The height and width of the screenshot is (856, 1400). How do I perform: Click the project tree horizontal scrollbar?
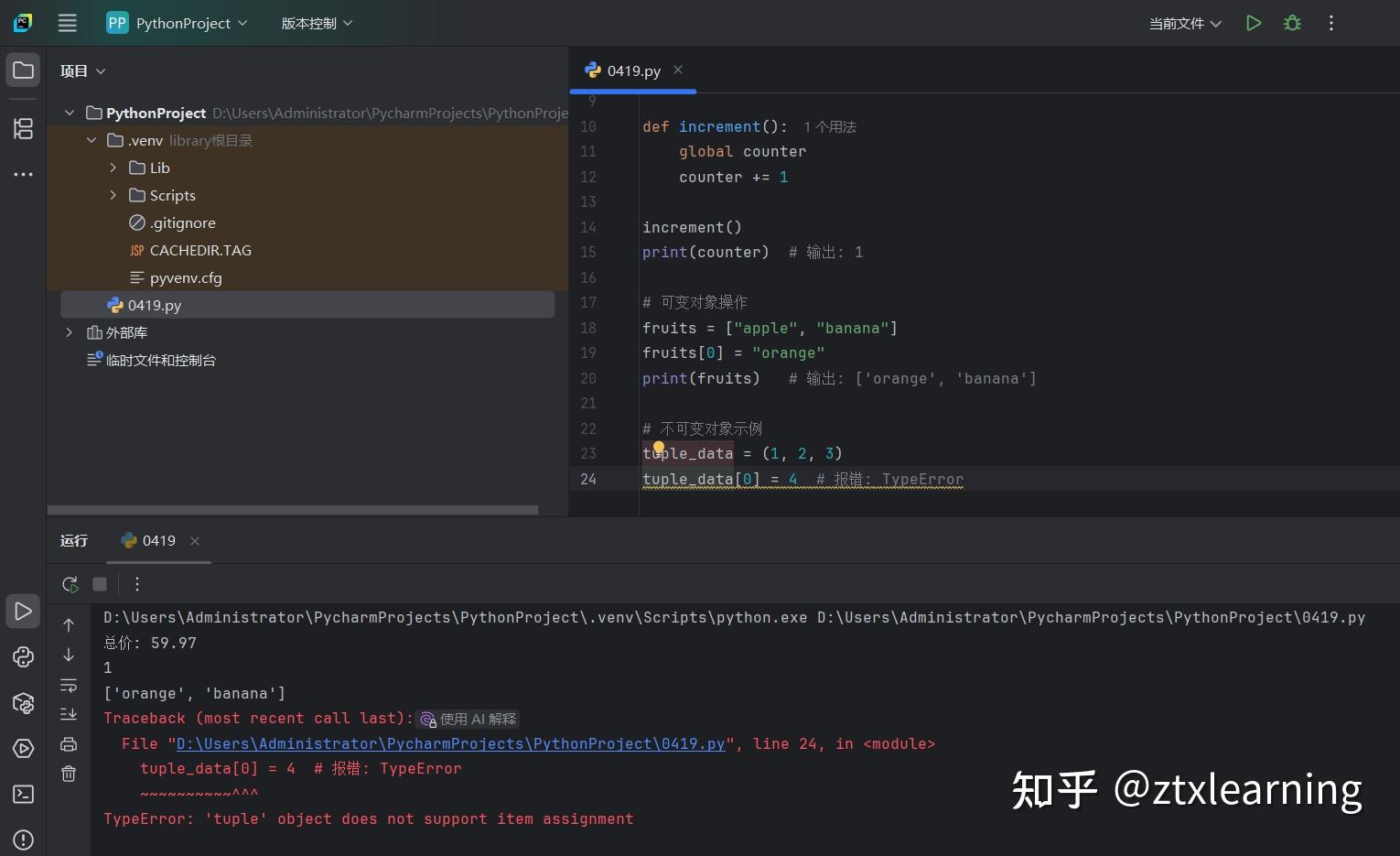293,510
